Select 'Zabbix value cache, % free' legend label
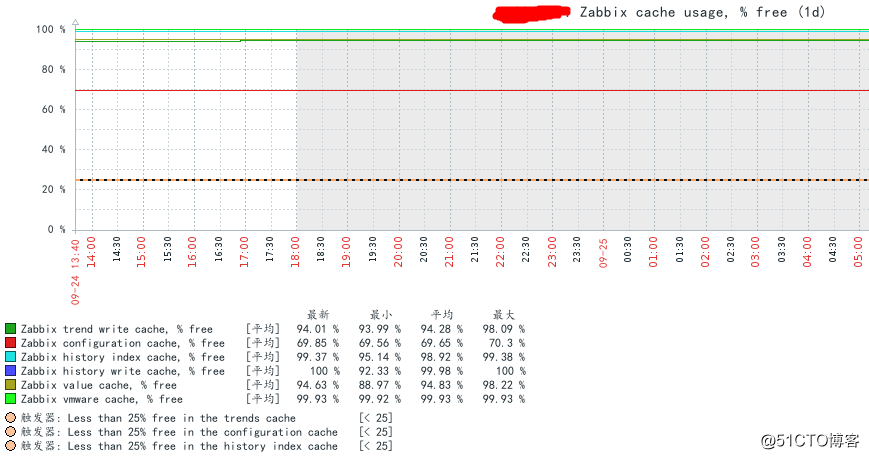869x459 pixels. (99, 385)
